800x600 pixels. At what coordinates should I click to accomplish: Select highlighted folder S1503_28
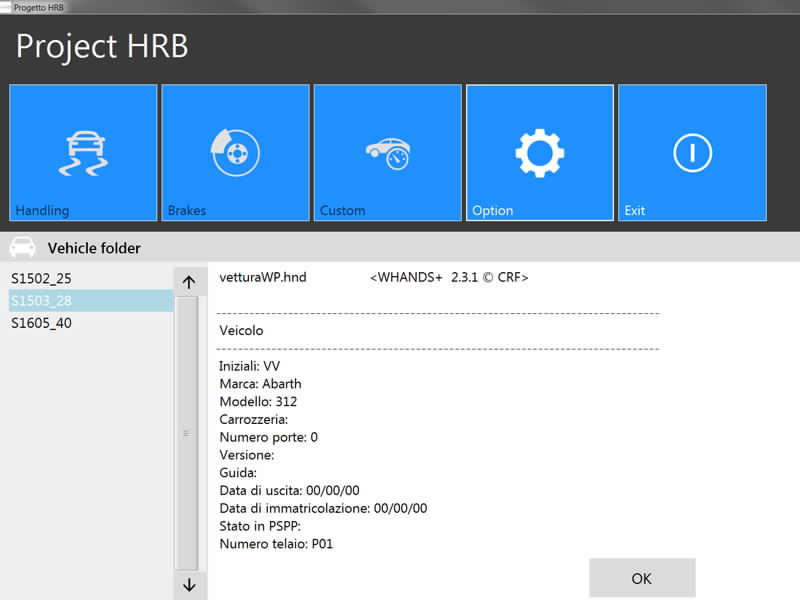pos(41,301)
